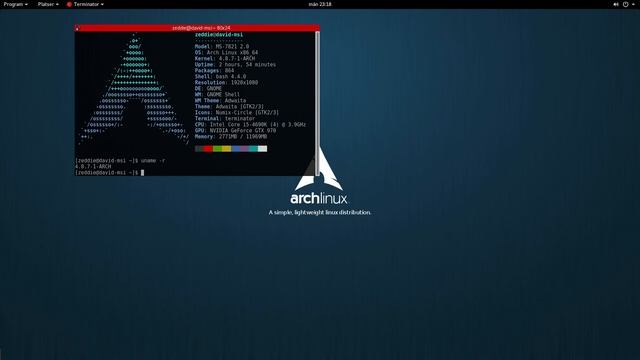Open the Platser places menu
The image size is (640, 360).
tap(48, 4)
